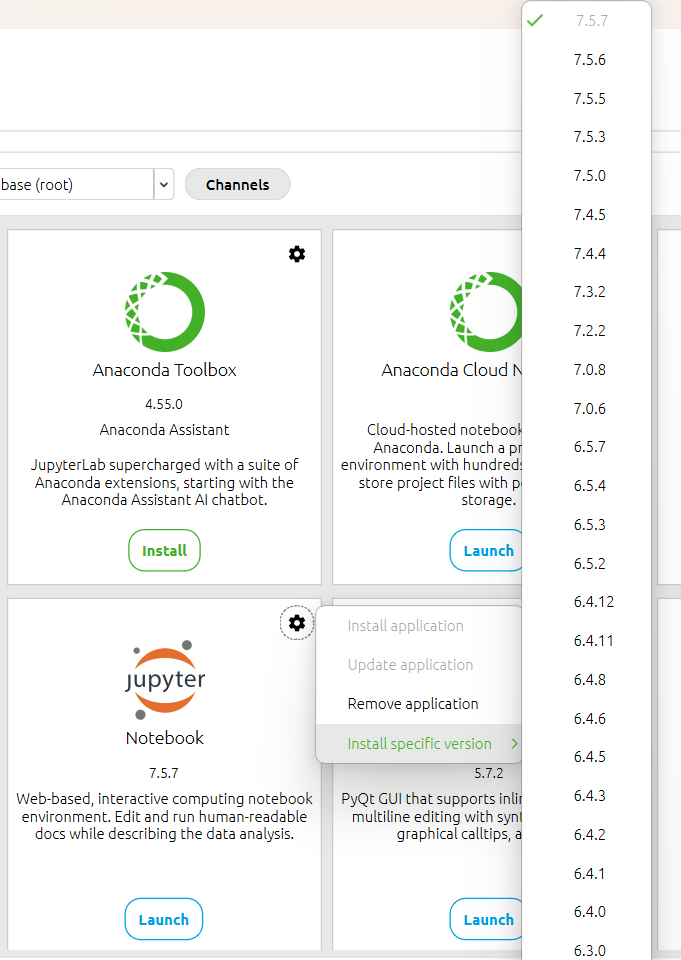Viewport: 681px width, 960px height.
Task: Select version 7.0.6
Action: point(586,408)
